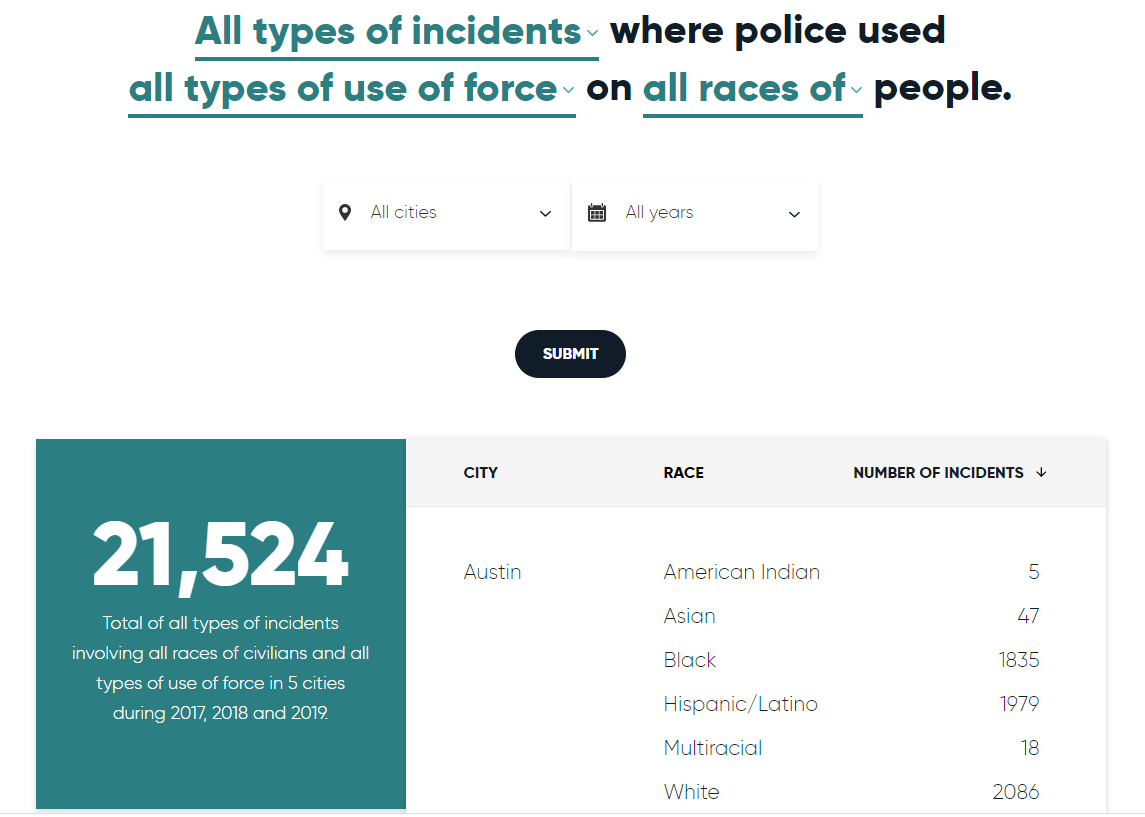Click the words 'where police used'
This screenshot has height=817, width=1145.
coord(778,31)
